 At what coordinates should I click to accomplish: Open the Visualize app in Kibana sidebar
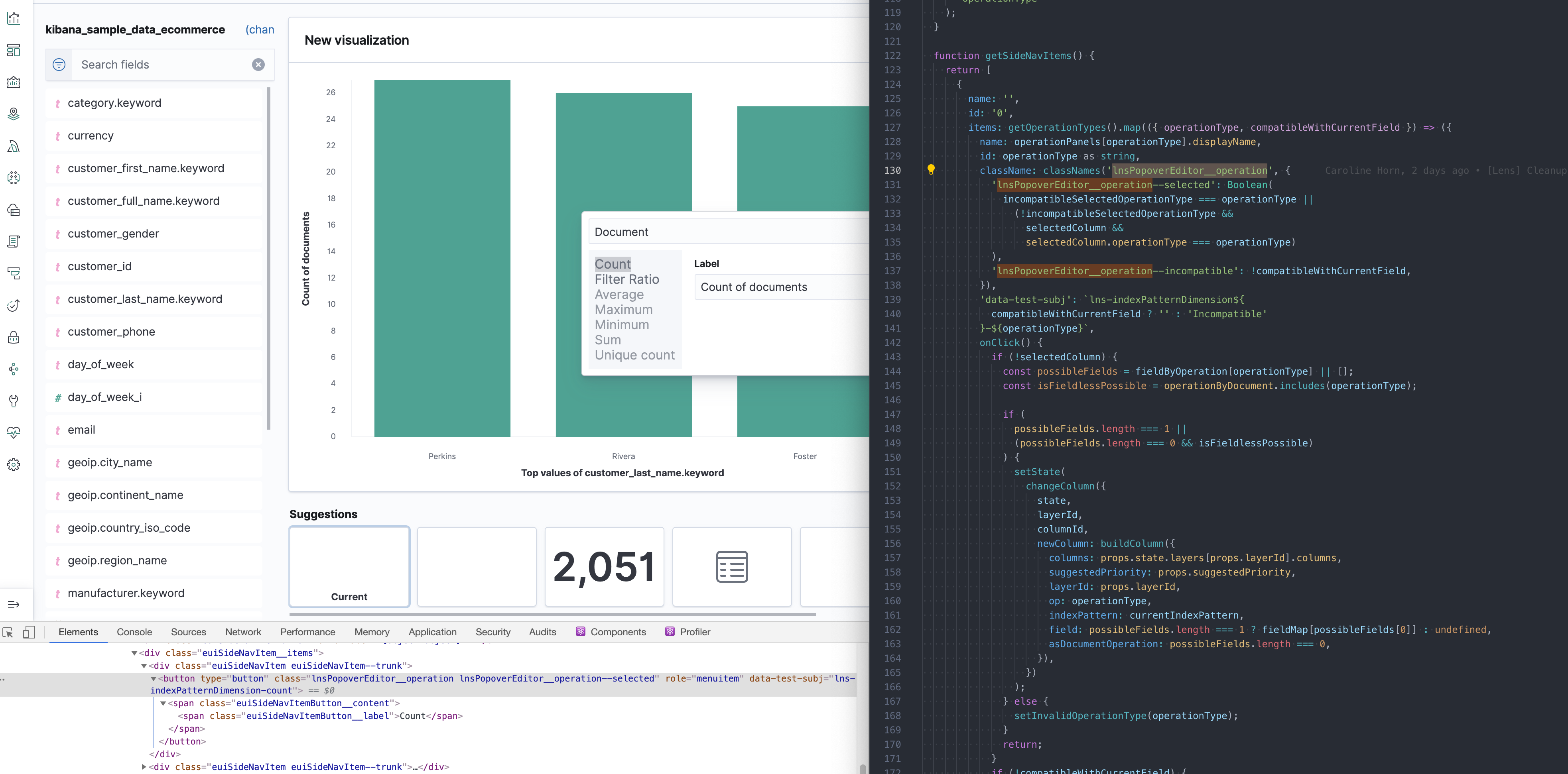[x=14, y=18]
